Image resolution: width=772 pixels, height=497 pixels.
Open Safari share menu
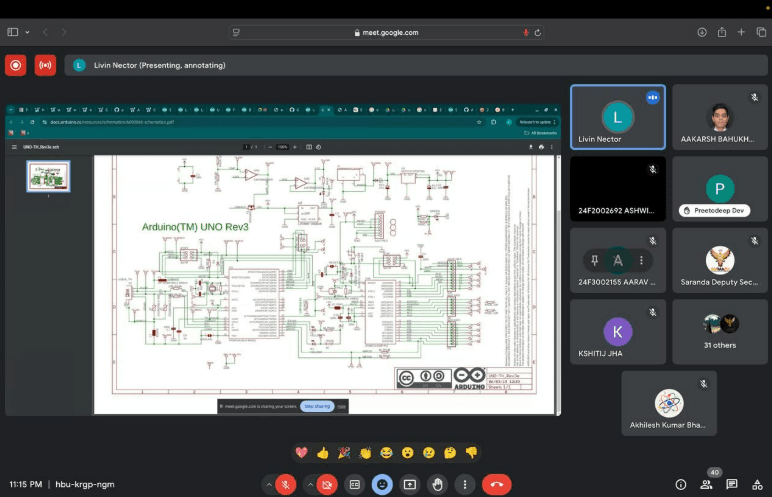722,32
